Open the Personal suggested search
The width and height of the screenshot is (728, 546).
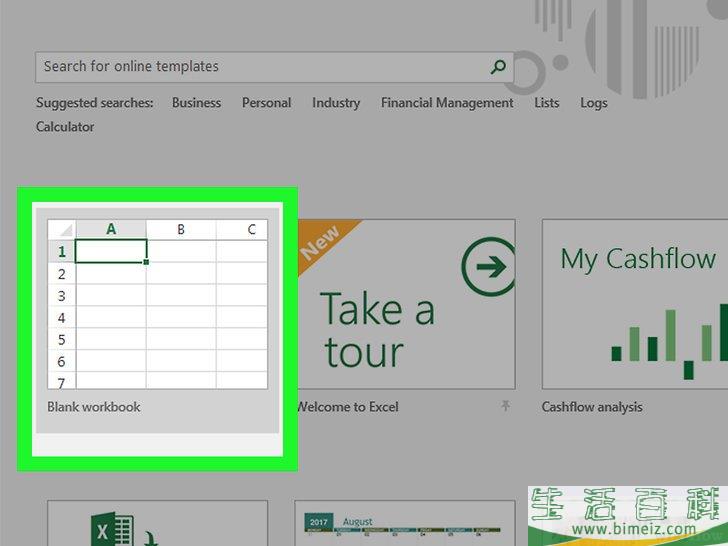(x=266, y=103)
